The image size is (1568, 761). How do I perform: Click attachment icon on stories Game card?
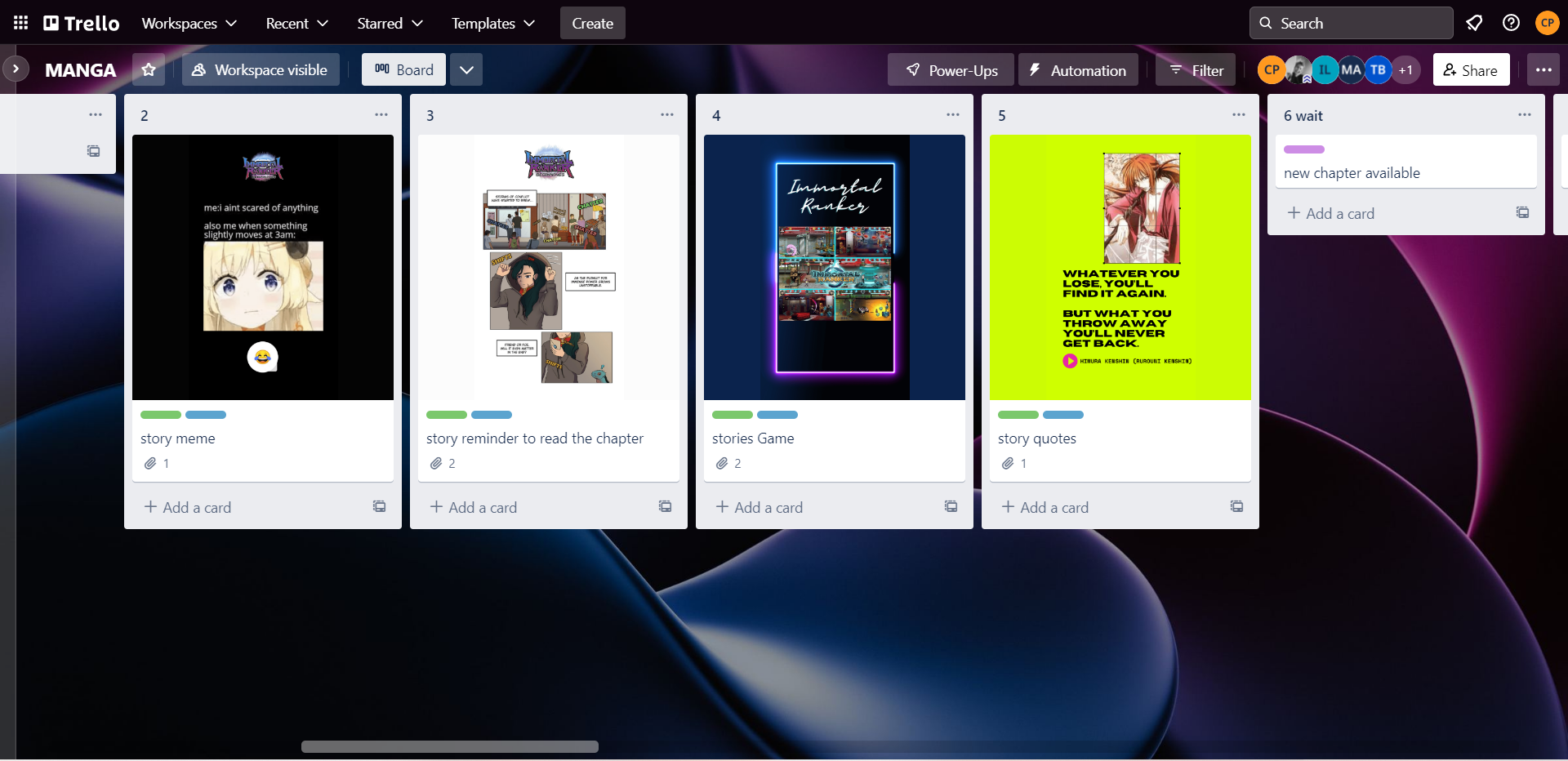[x=722, y=464]
